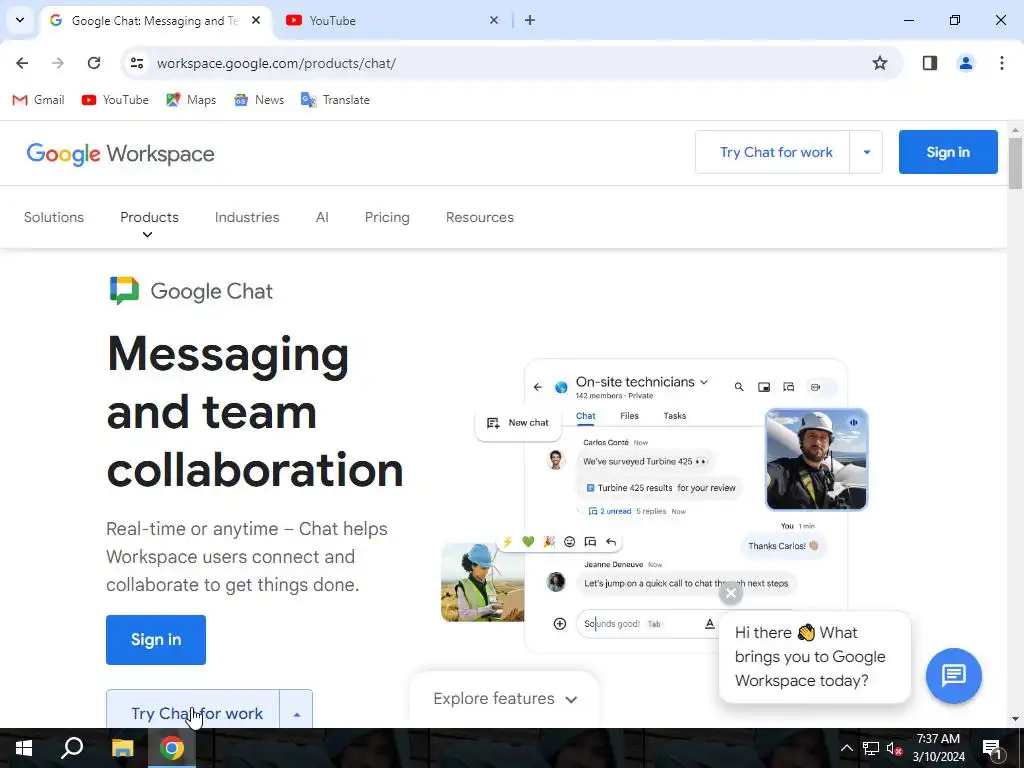Viewport: 1024px width, 768px height.
Task: Reload the page with the refresh icon
Action: 94,63
